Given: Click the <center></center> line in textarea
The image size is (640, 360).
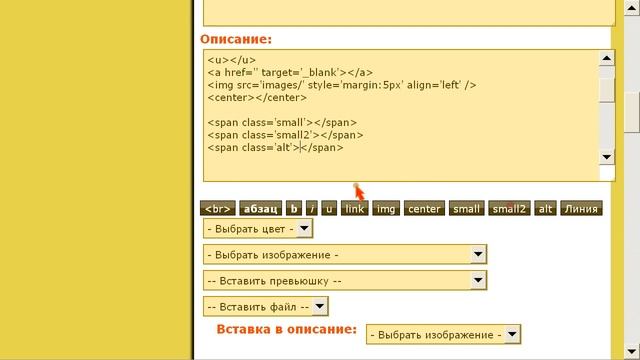Looking at the screenshot, I should pos(257,98).
